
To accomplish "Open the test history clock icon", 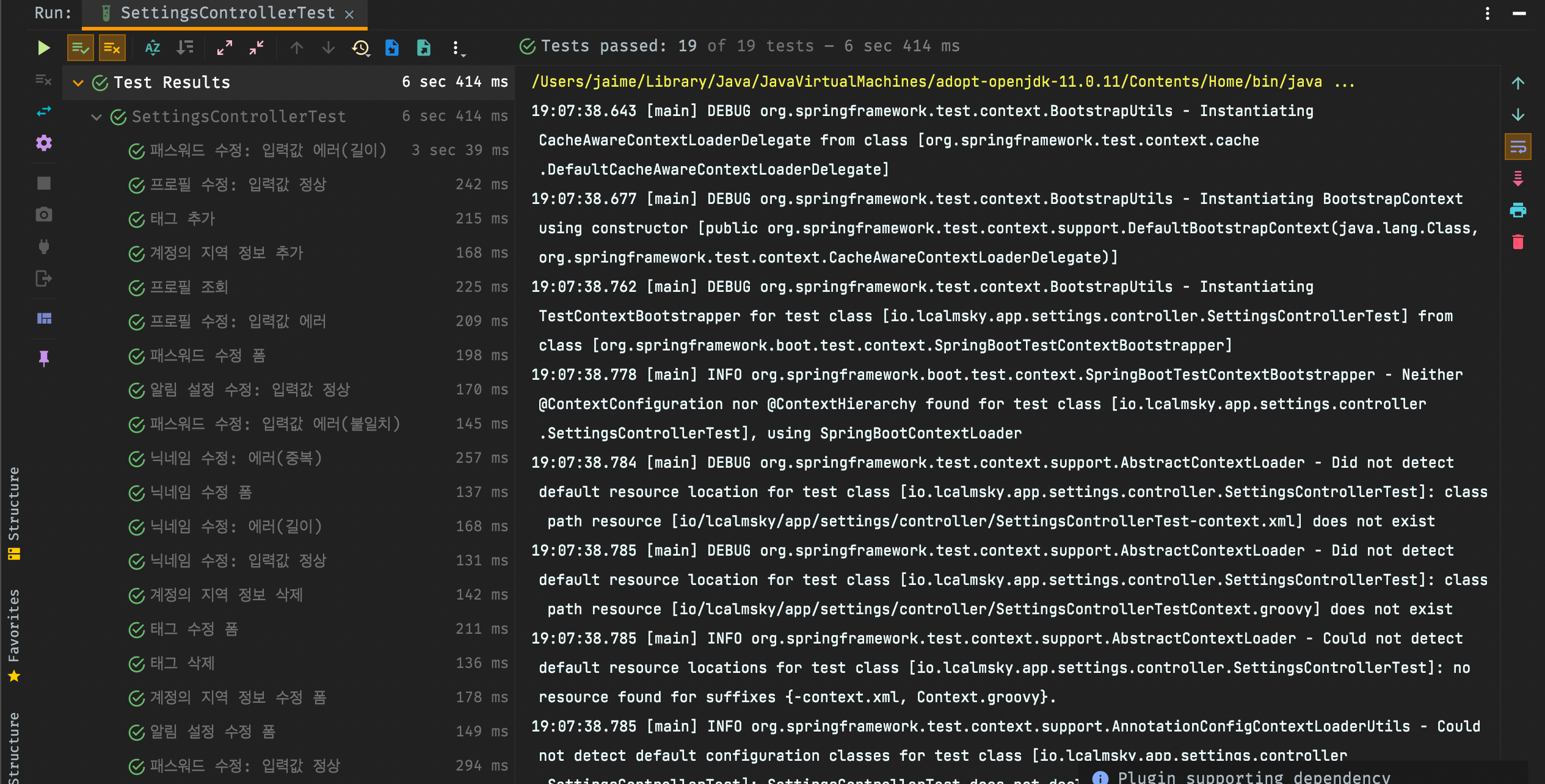I will pos(360,48).
